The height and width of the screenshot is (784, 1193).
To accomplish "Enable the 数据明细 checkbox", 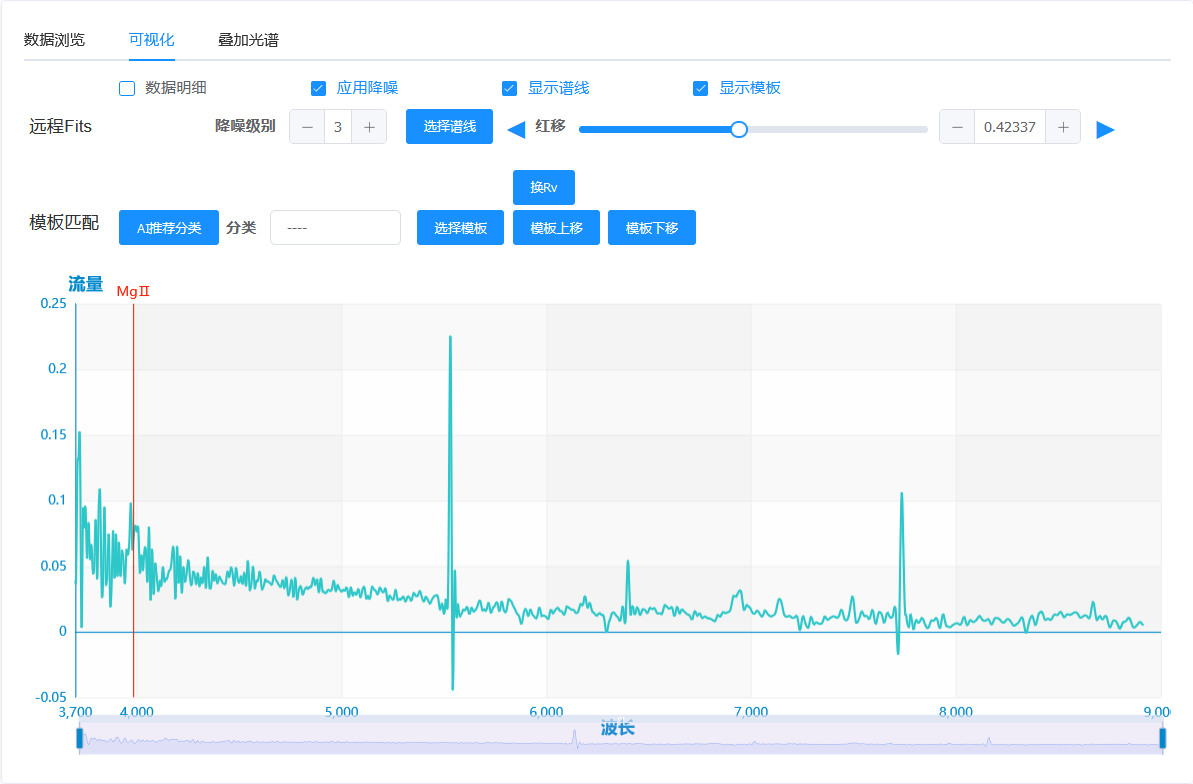I will click(127, 88).
